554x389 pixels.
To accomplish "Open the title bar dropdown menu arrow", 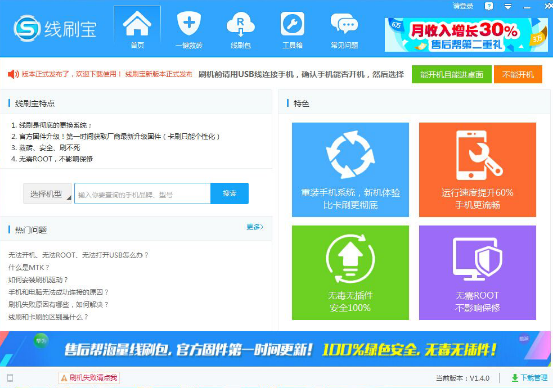I will pos(508,6).
